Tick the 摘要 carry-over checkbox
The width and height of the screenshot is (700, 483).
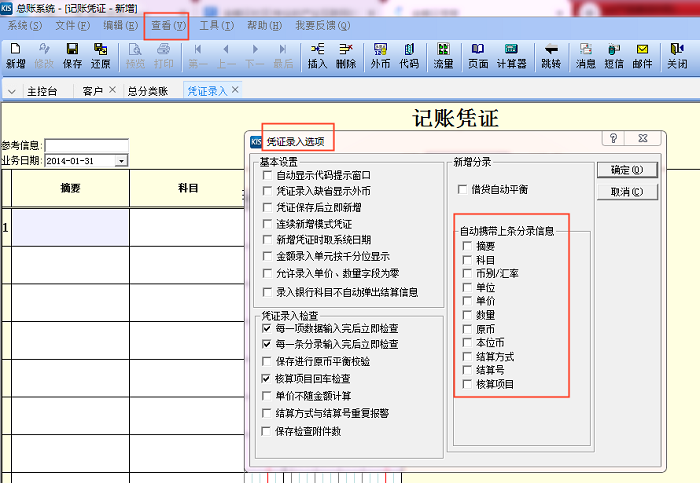[466, 246]
